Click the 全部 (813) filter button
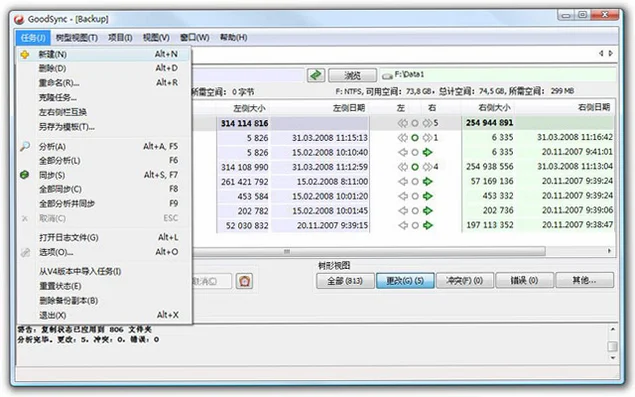 tap(345, 281)
